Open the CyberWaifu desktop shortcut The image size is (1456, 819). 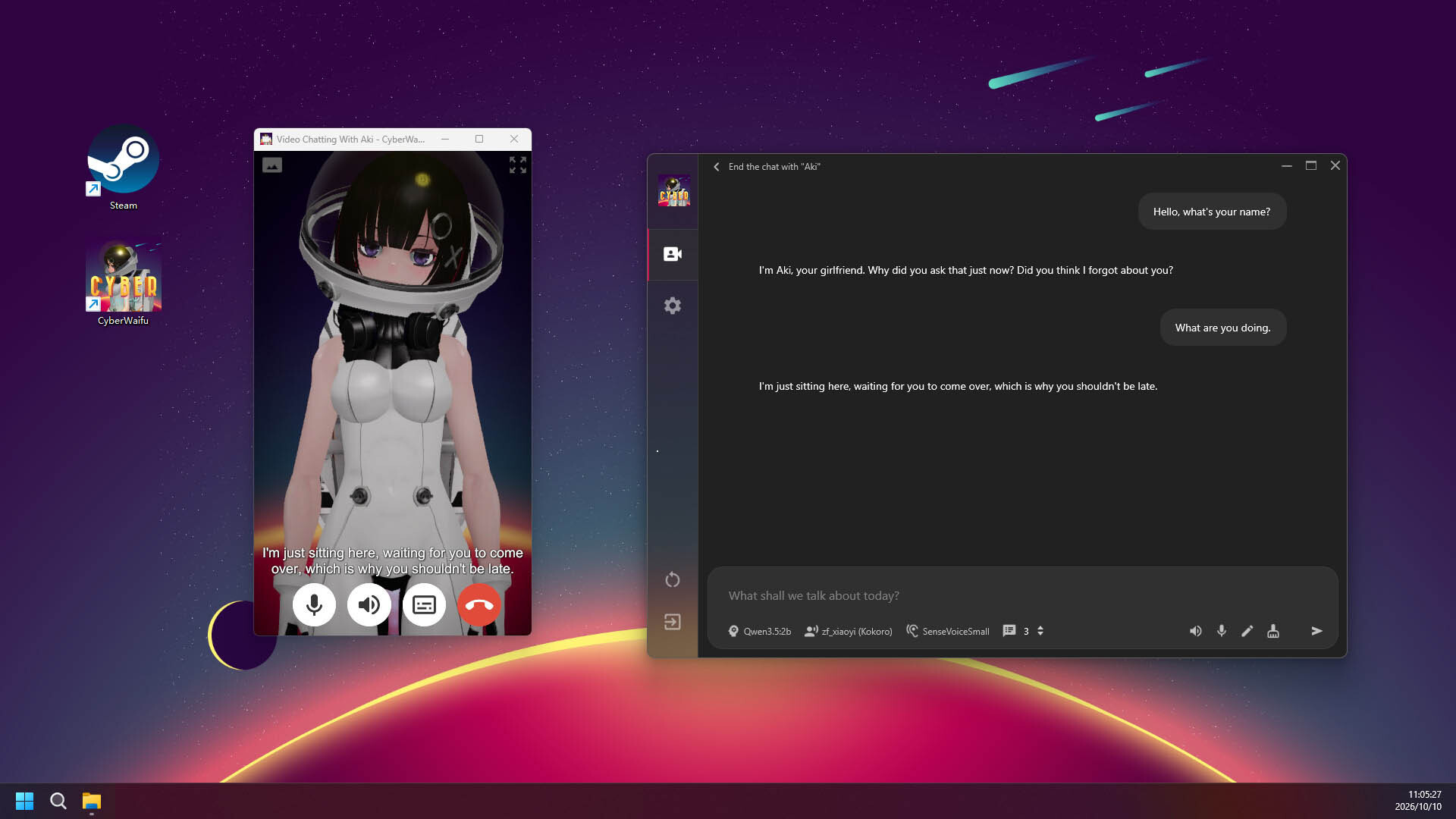[x=123, y=284]
